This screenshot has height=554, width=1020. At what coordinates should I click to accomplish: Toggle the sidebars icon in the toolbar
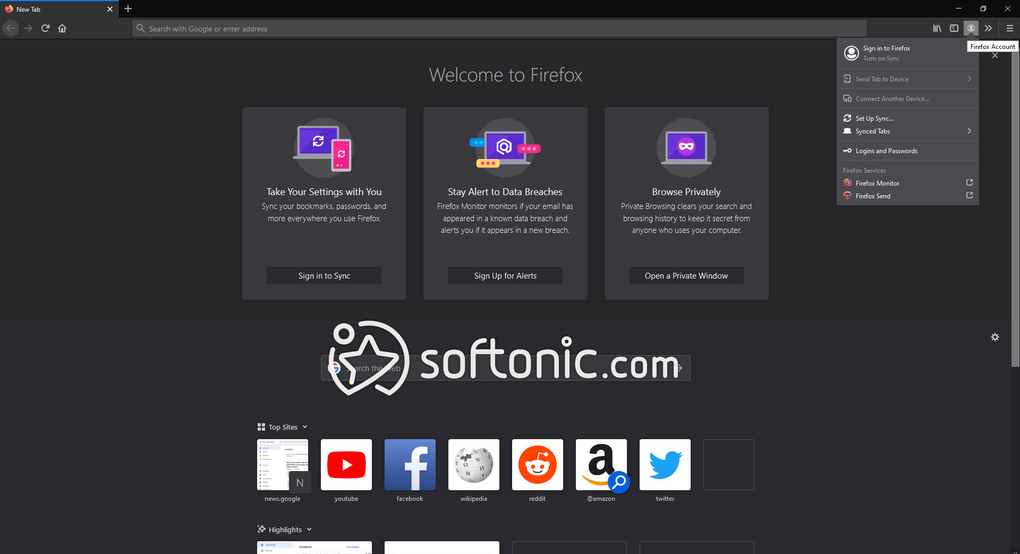954,28
